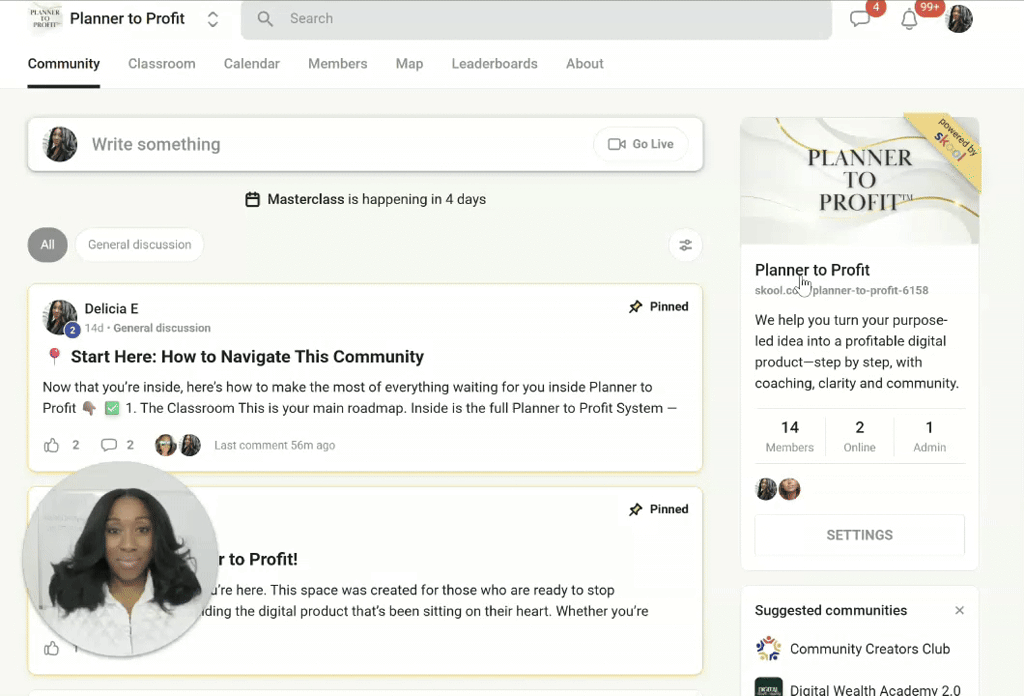Viewport: 1024px width, 696px height.
Task: Click Last comment 56m ago text
Action: [274, 445]
